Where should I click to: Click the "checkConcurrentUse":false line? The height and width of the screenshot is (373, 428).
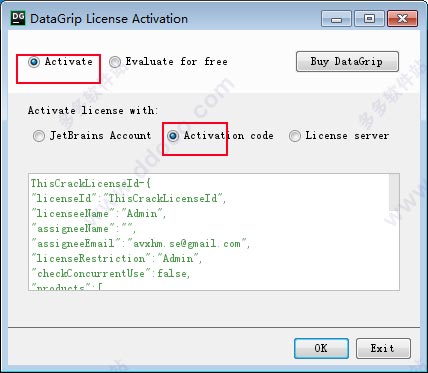(x=111, y=274)
